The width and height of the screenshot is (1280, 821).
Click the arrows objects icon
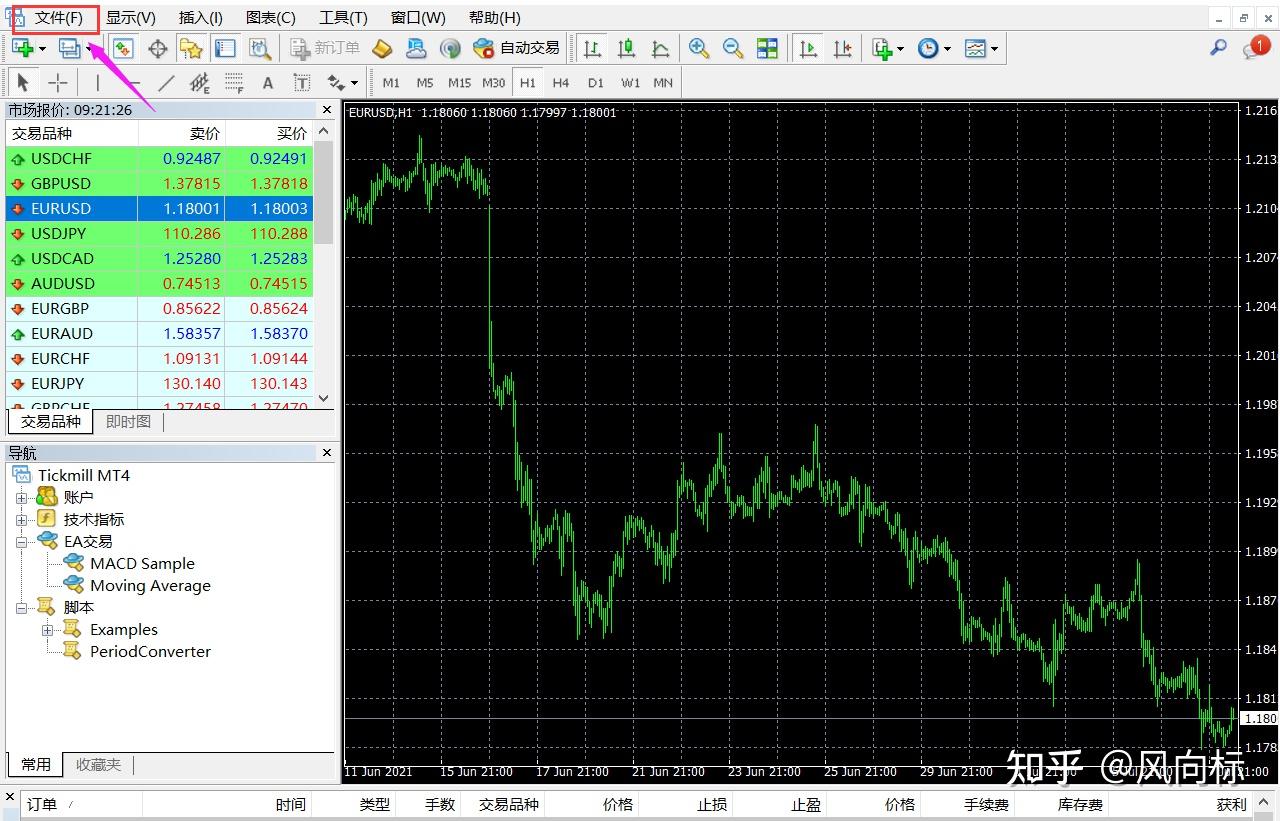pyautogui.click(x=336, y=83)
